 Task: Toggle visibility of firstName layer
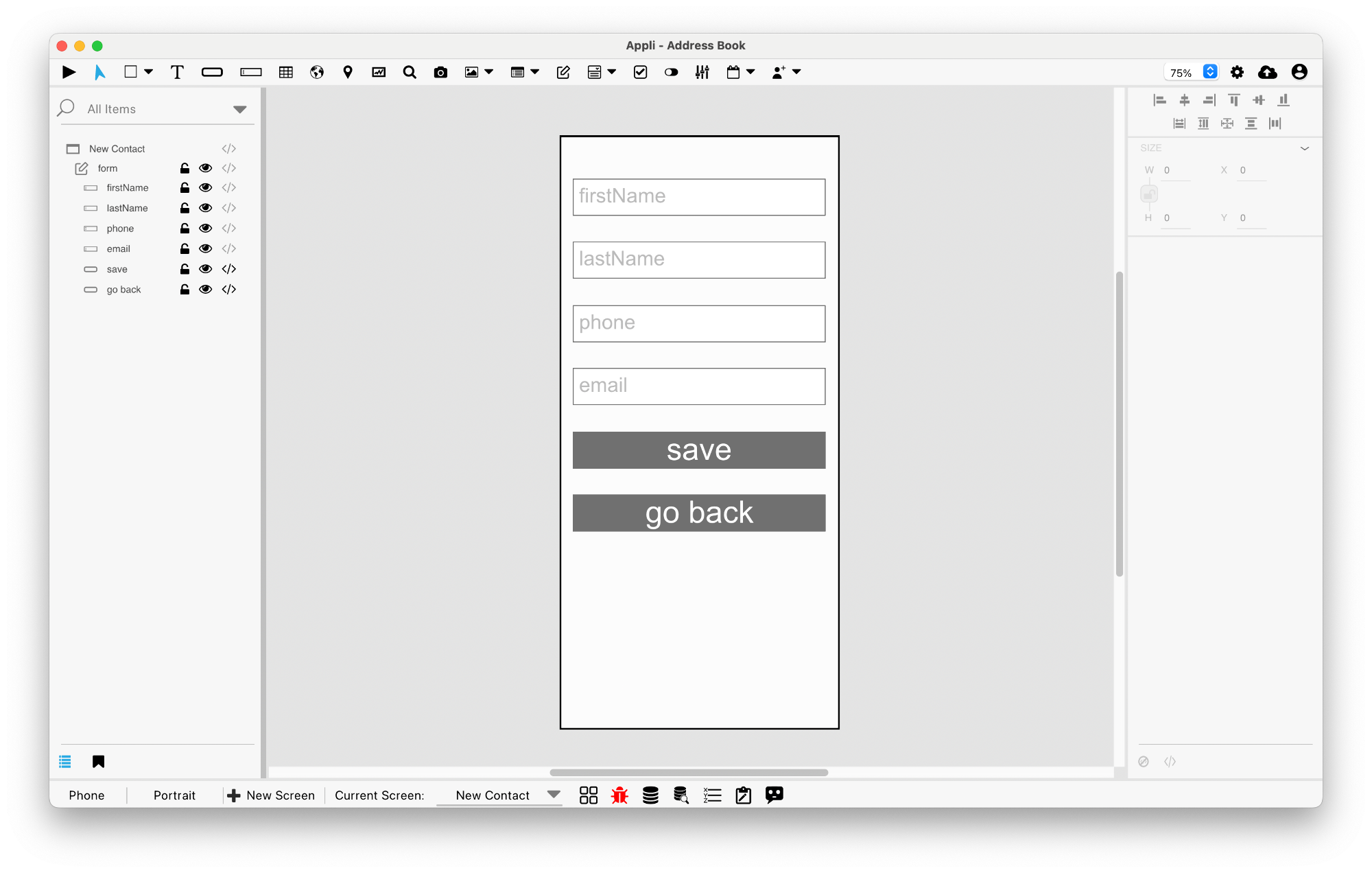205,188
